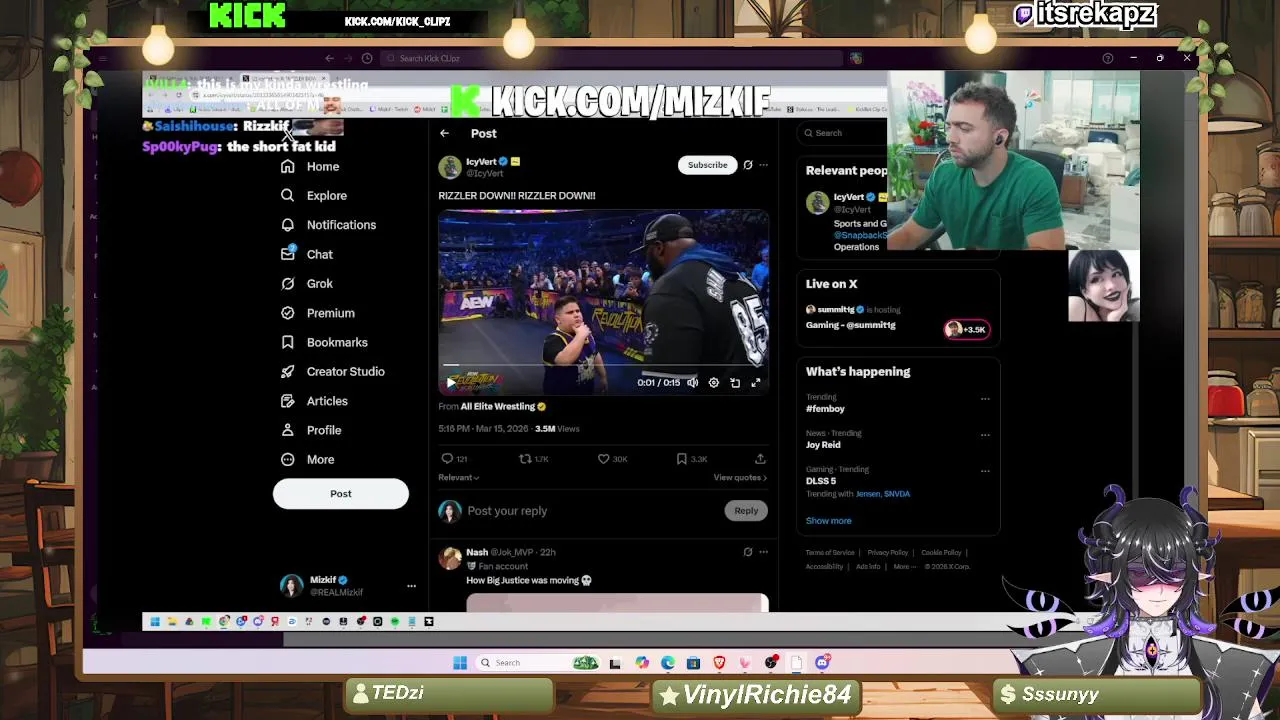The image size is (1280, 720).
Task: Open IcyVert under Relevant people
Action: (x=848, y=198)
